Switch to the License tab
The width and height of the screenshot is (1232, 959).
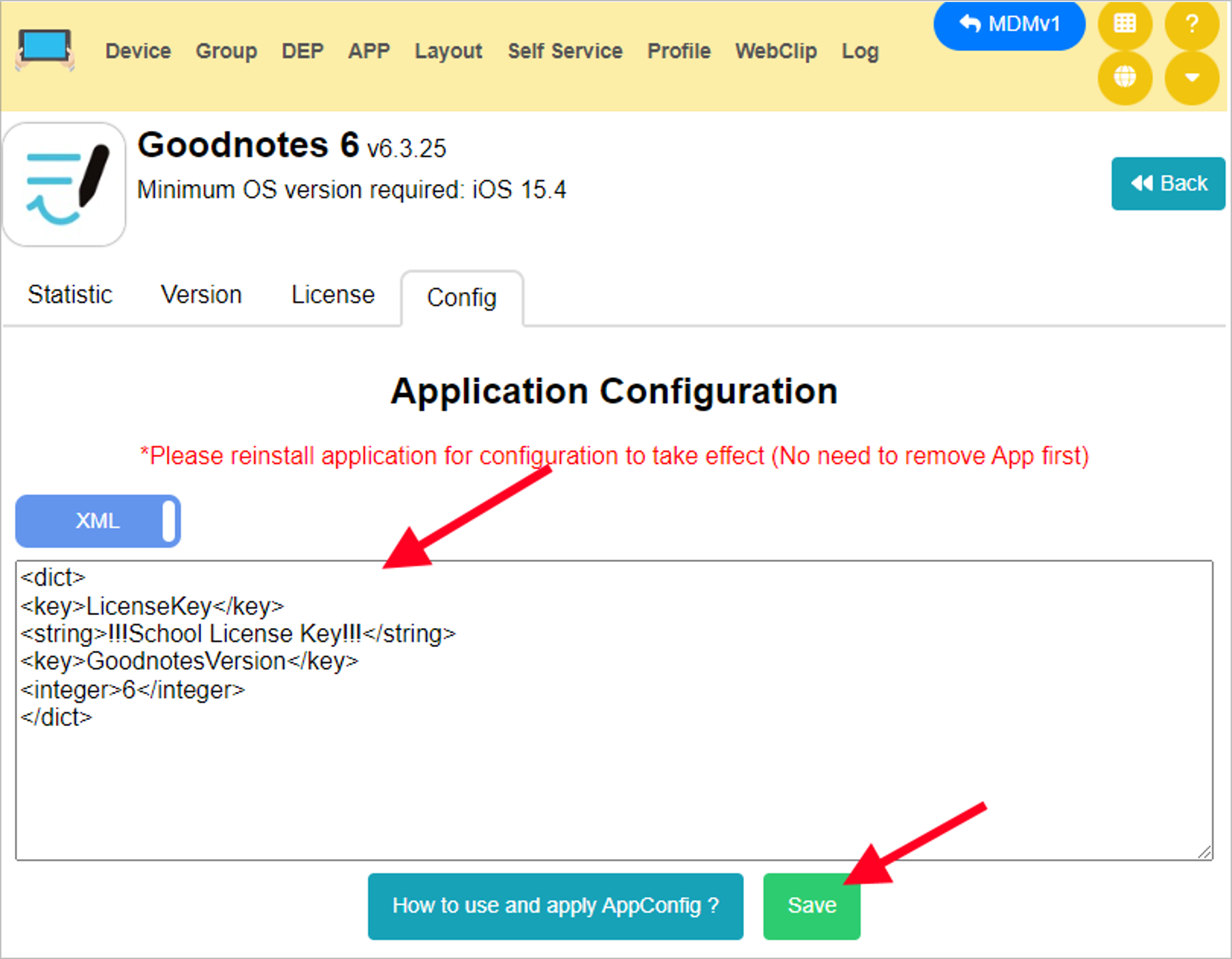[332, 294]
